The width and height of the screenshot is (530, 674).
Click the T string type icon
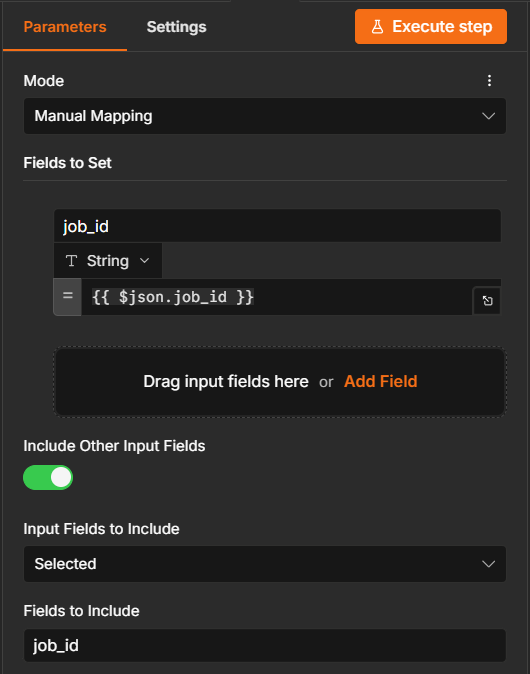pos(71,260)
